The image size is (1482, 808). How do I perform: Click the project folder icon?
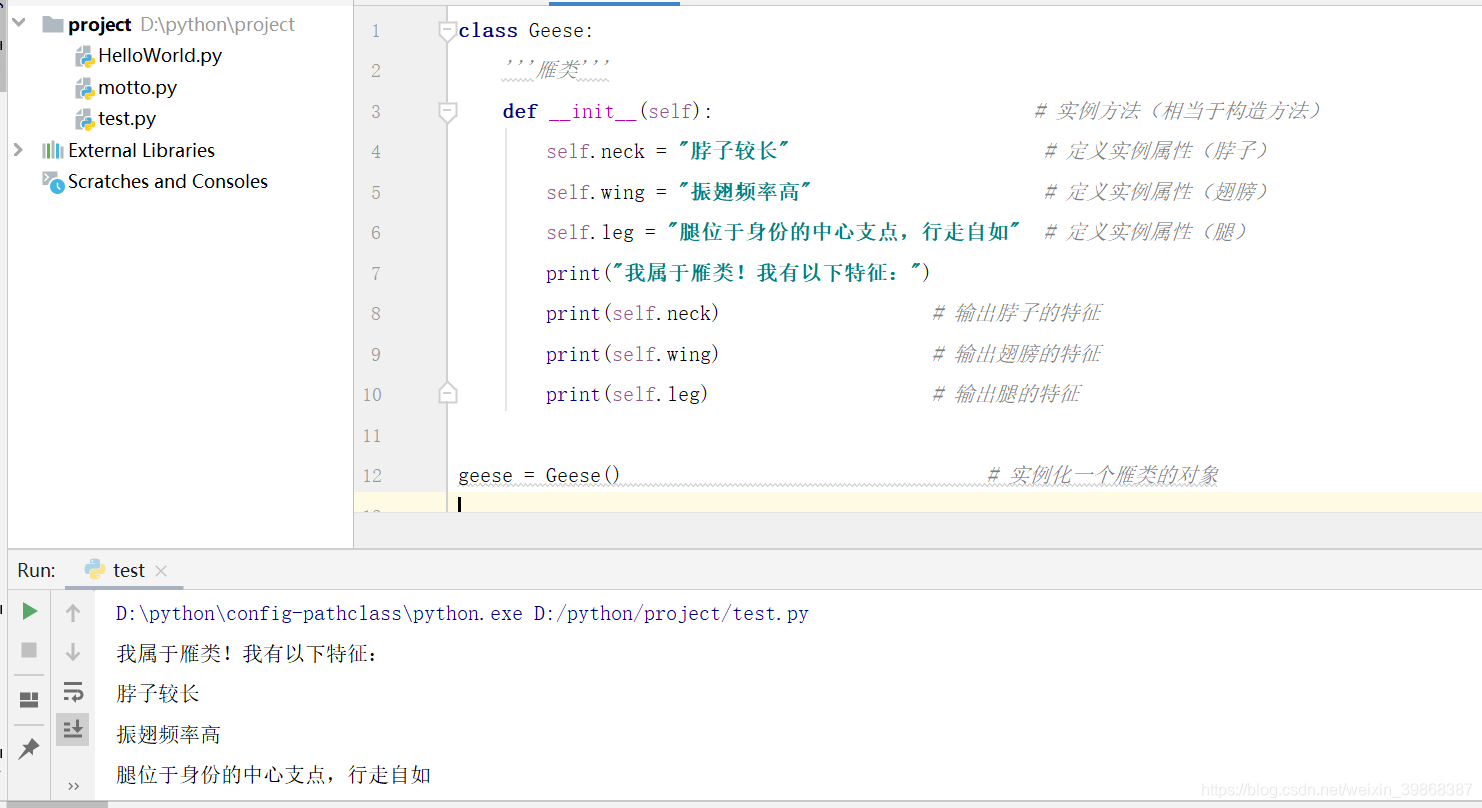coord(52,24)
